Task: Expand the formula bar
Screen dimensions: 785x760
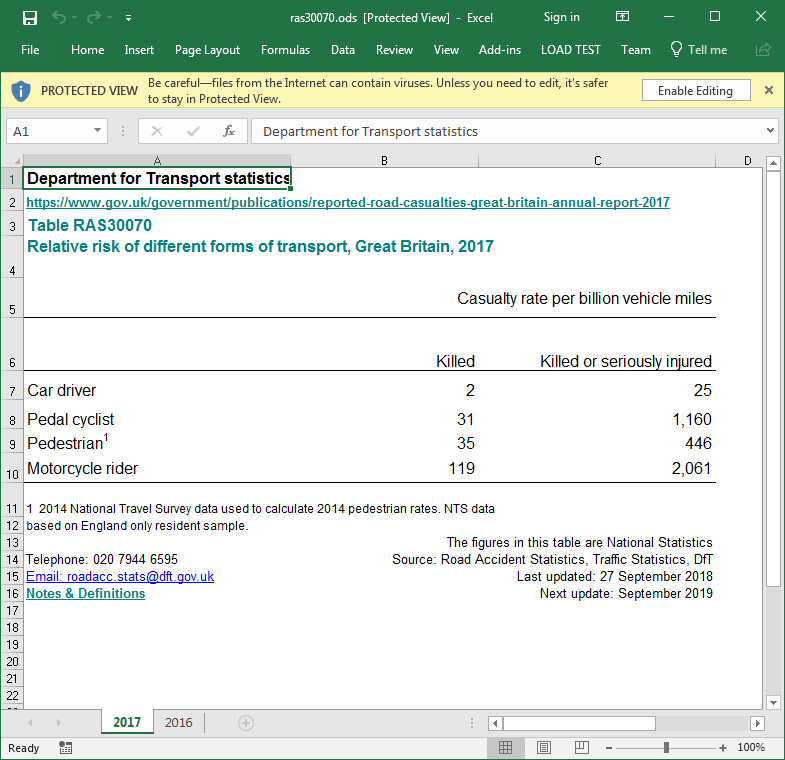Action: click(x=770, y=131)
